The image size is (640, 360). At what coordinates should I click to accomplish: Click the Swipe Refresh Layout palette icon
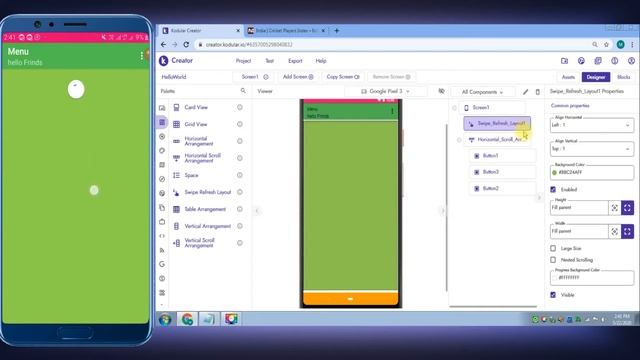click(x=176, y=192)
